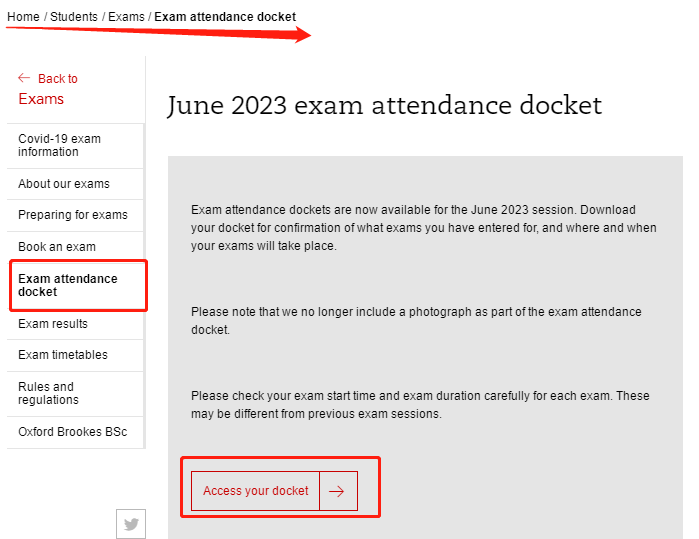
Task: Click the bold Exam attendance docket breadcrumb
Action: [x=225, y=17]
